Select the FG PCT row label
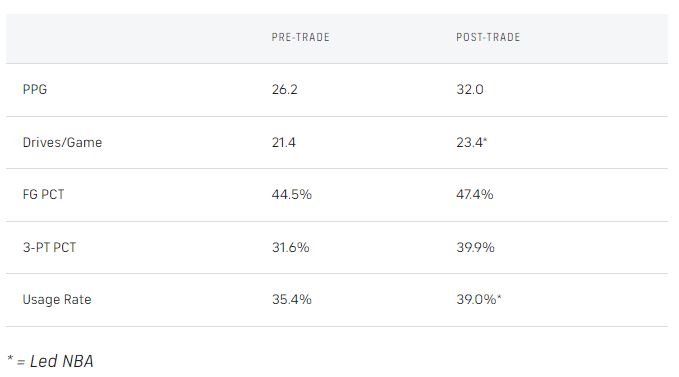The image size is (679, 377). pyautogui.click(x=43, y=194)
